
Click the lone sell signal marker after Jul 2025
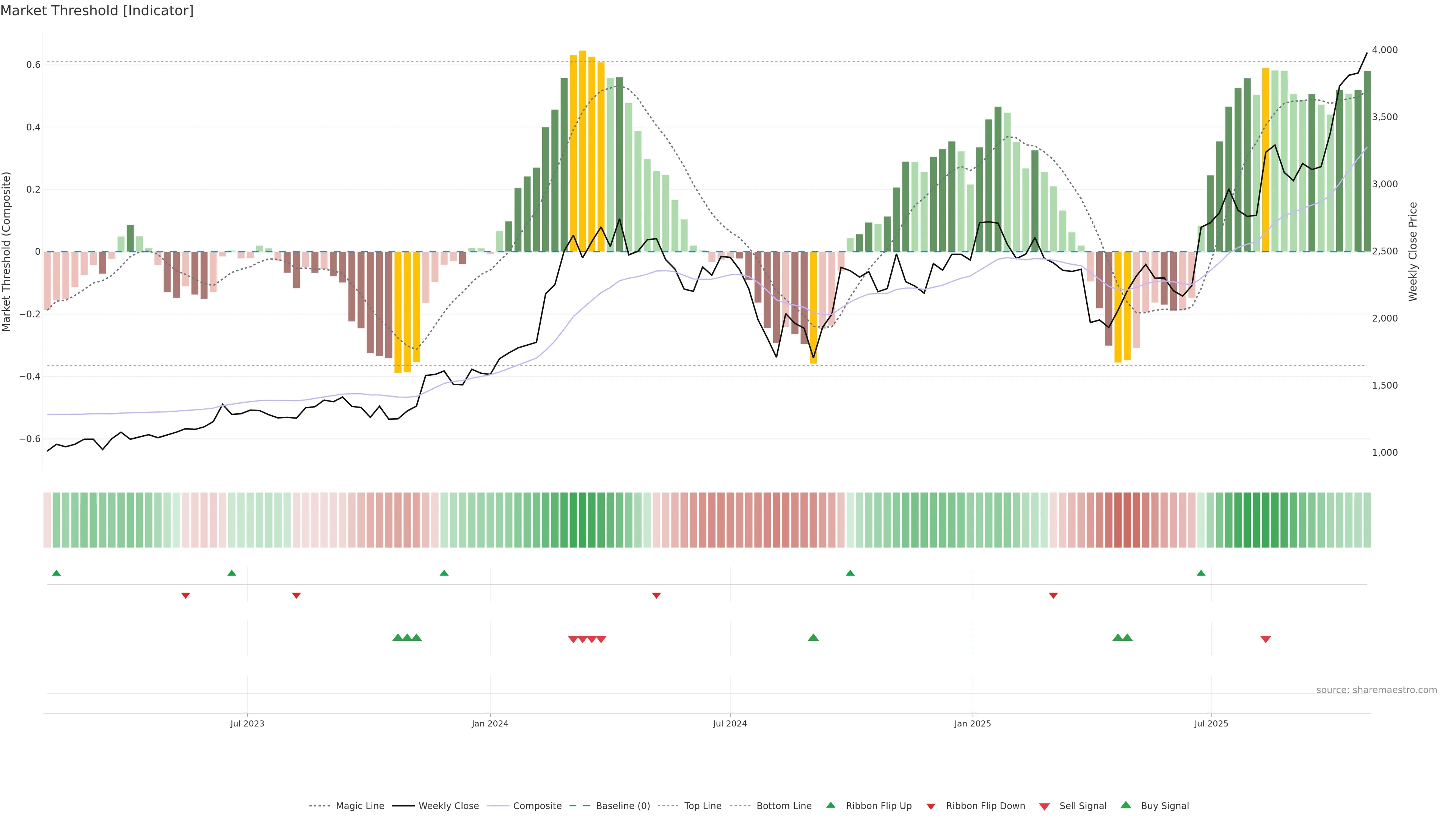[x=1266, y=639]
